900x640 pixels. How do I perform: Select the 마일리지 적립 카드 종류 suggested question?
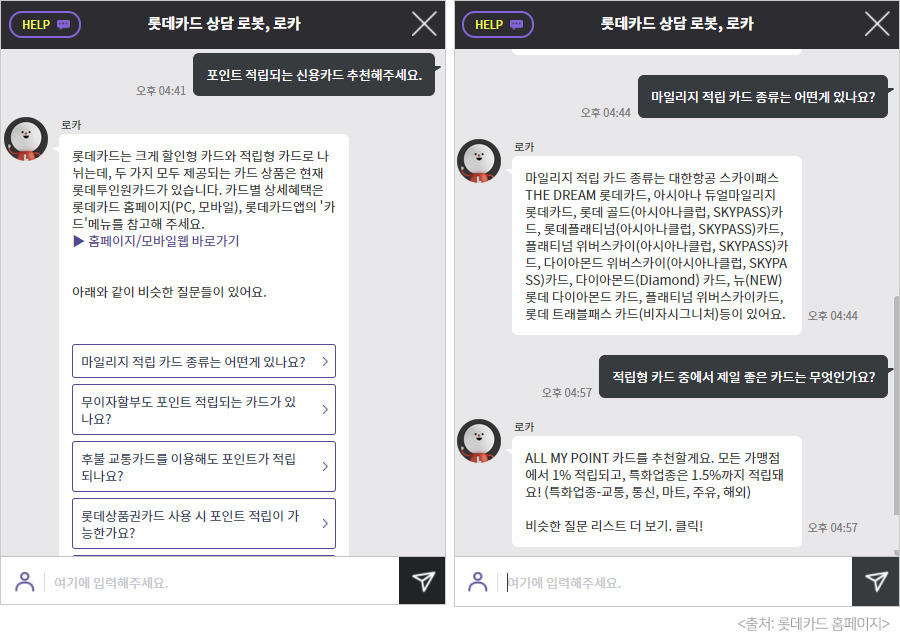coord(204,361)
